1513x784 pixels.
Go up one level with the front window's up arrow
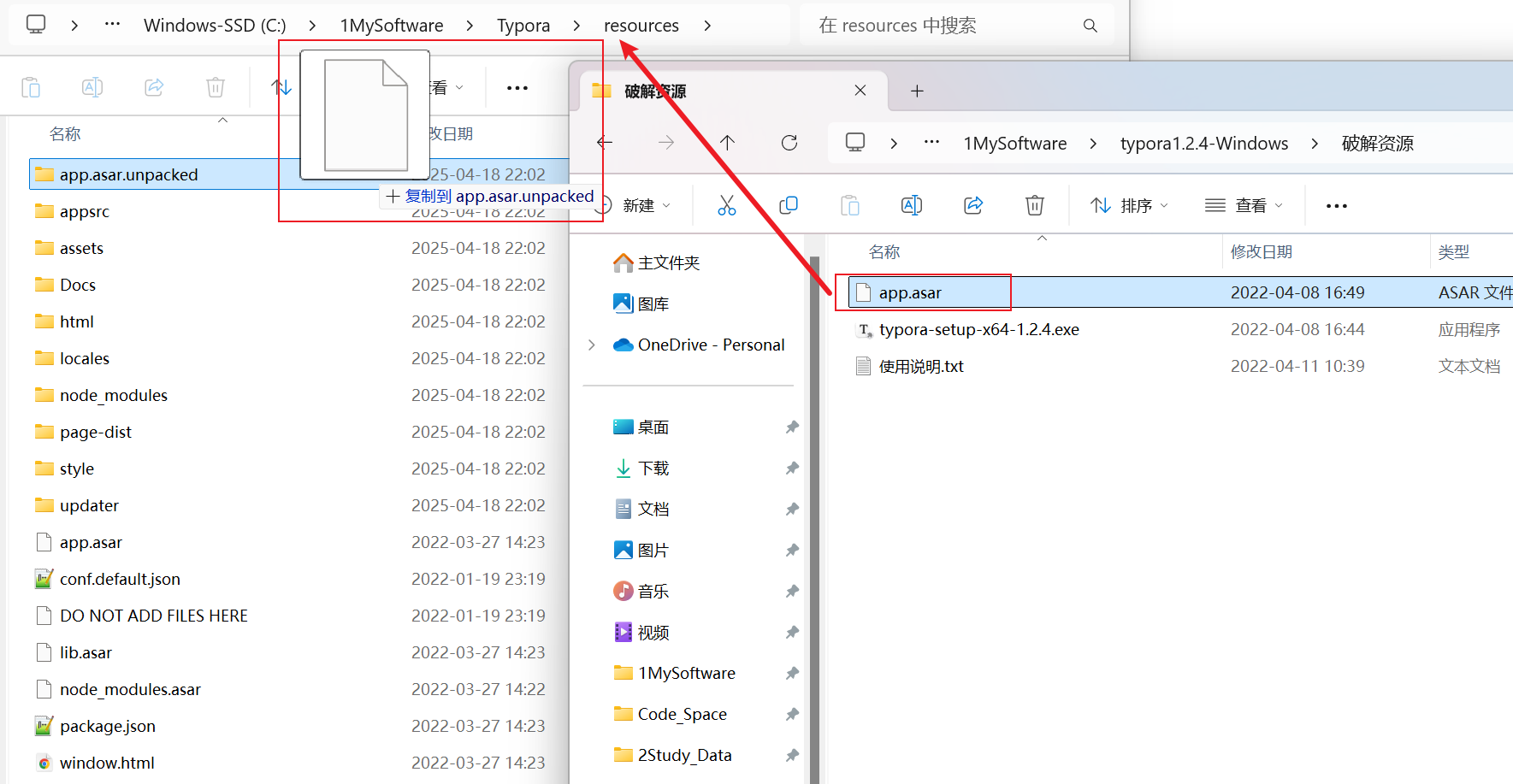coord(727,143)
